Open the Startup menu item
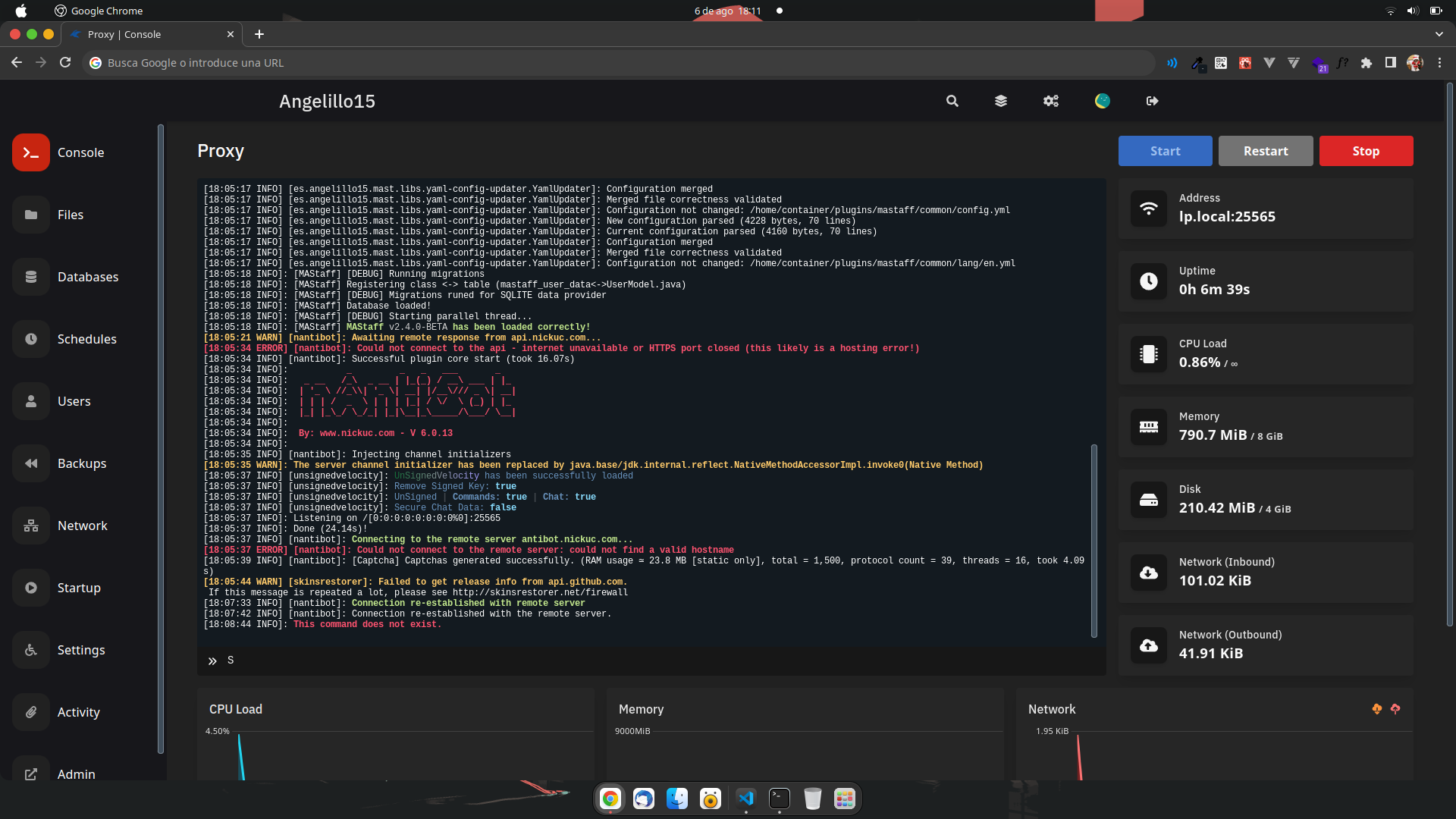 tap(79, 588)
